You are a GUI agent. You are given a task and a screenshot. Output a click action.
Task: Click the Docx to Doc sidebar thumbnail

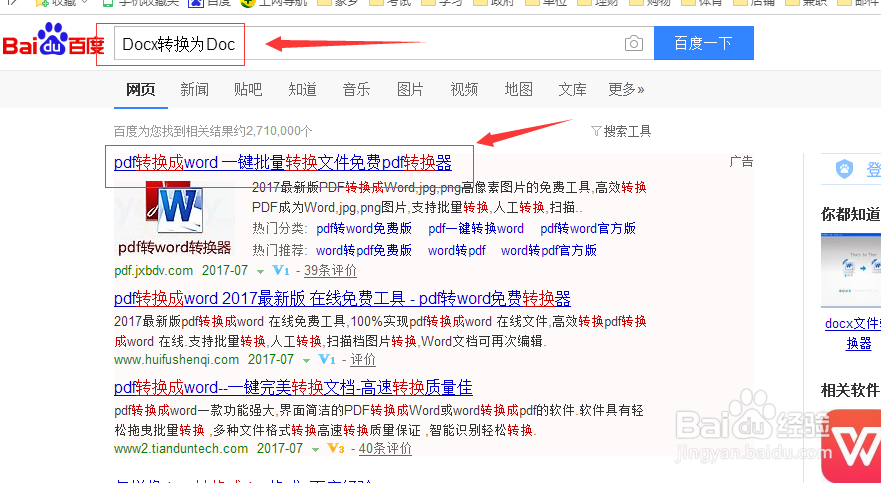(x=851, y=271)
